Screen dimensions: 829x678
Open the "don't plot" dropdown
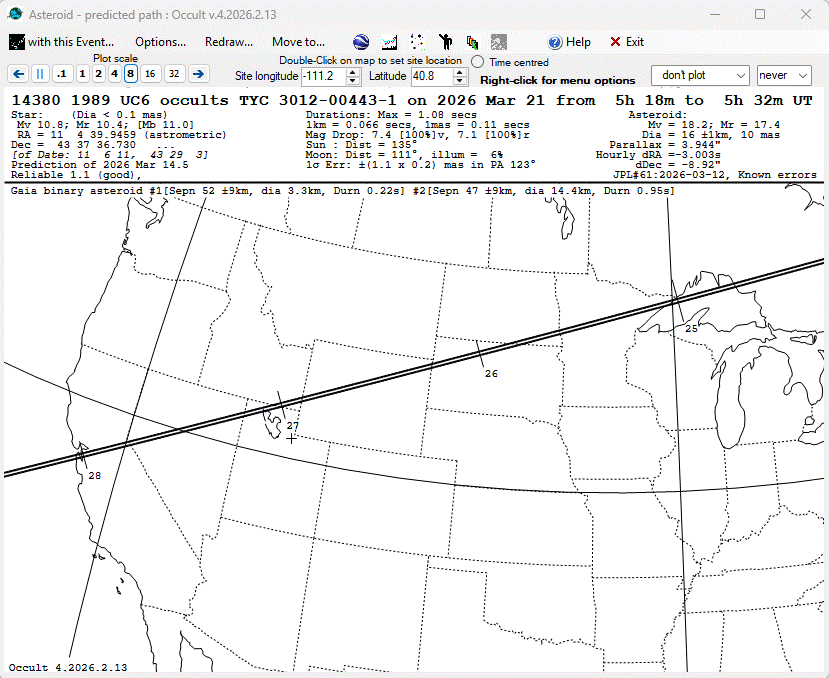point(700,76)
